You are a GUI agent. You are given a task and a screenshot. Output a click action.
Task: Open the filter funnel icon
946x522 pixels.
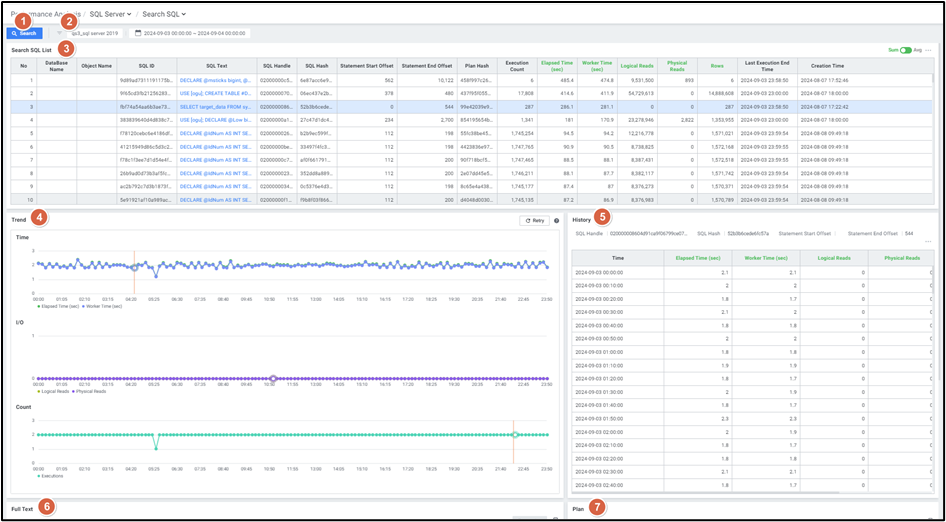tap(58, 33)
